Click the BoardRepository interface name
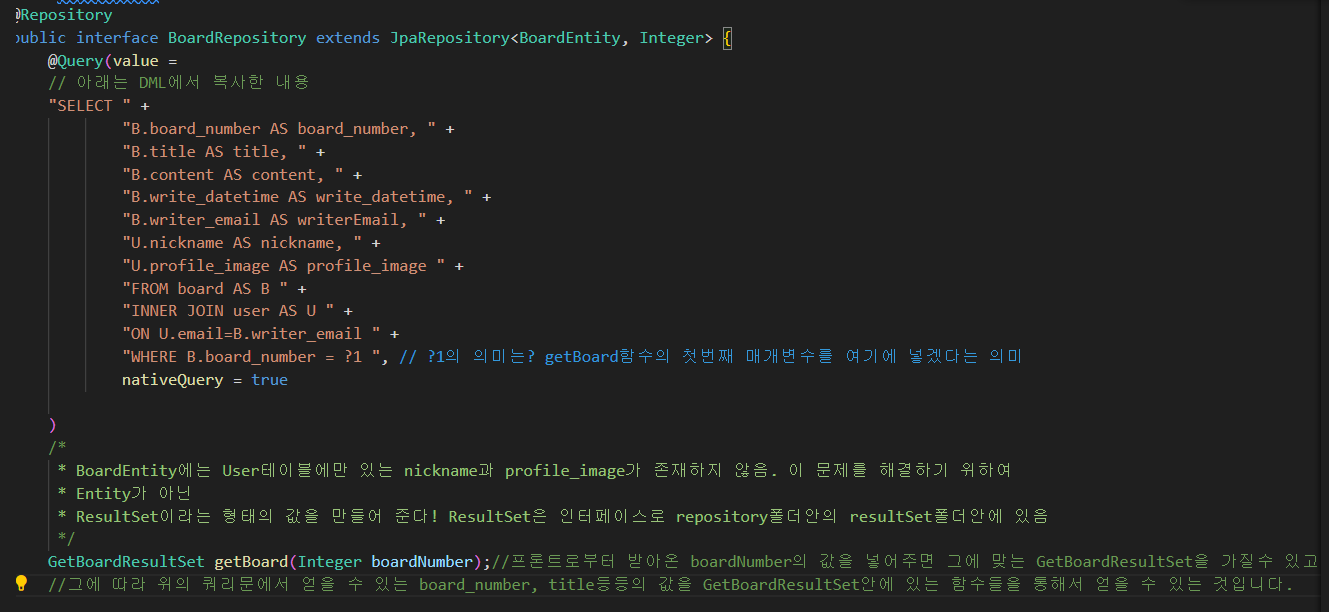 click(237, 38)
